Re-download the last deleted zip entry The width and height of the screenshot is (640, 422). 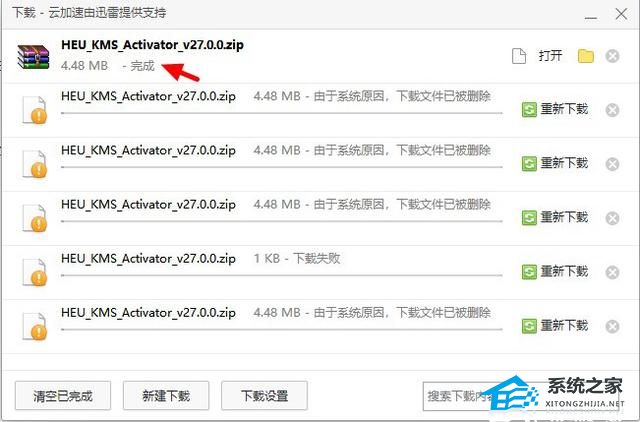(x=555, y=326)
